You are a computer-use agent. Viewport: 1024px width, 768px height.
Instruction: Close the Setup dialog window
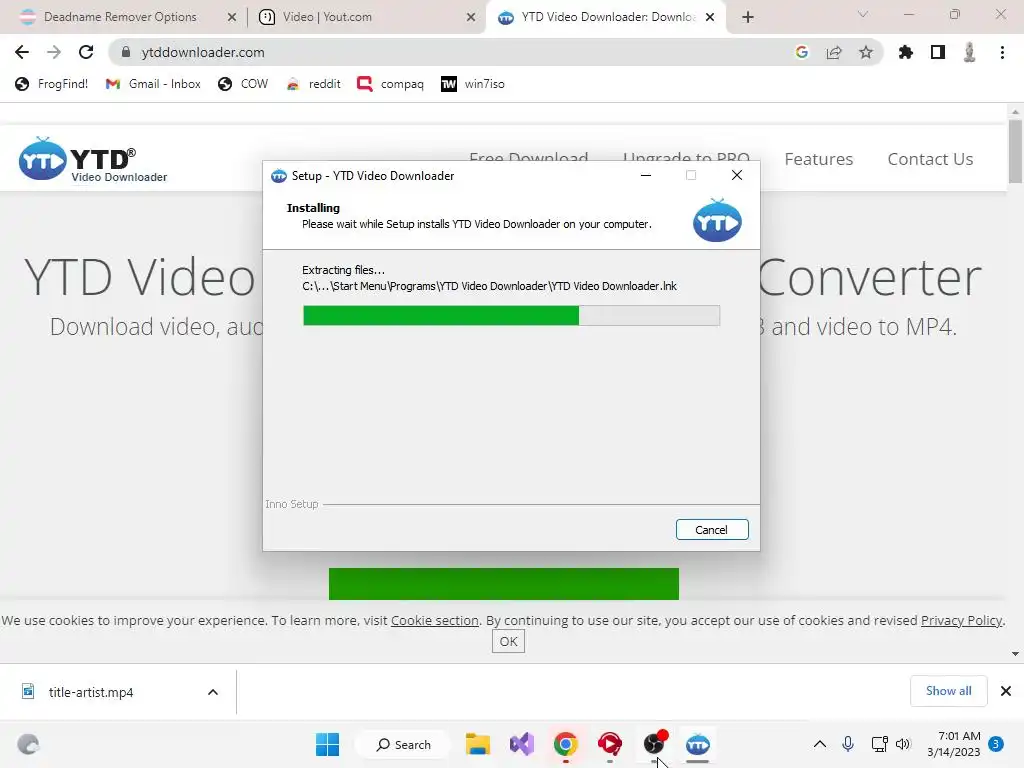pos(737,175)
